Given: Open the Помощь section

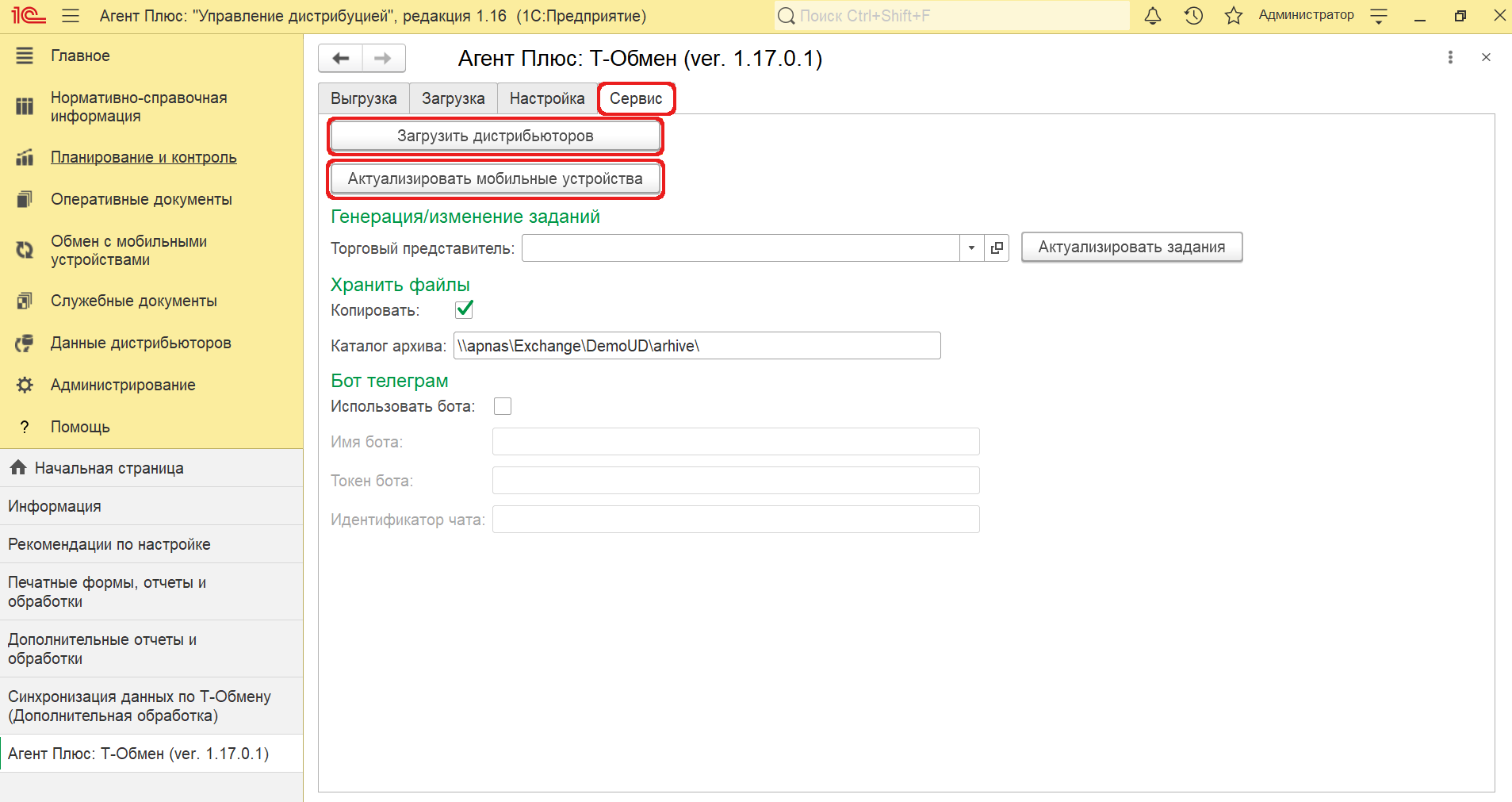Looking at the screenshot, I should tap(80, 427).
